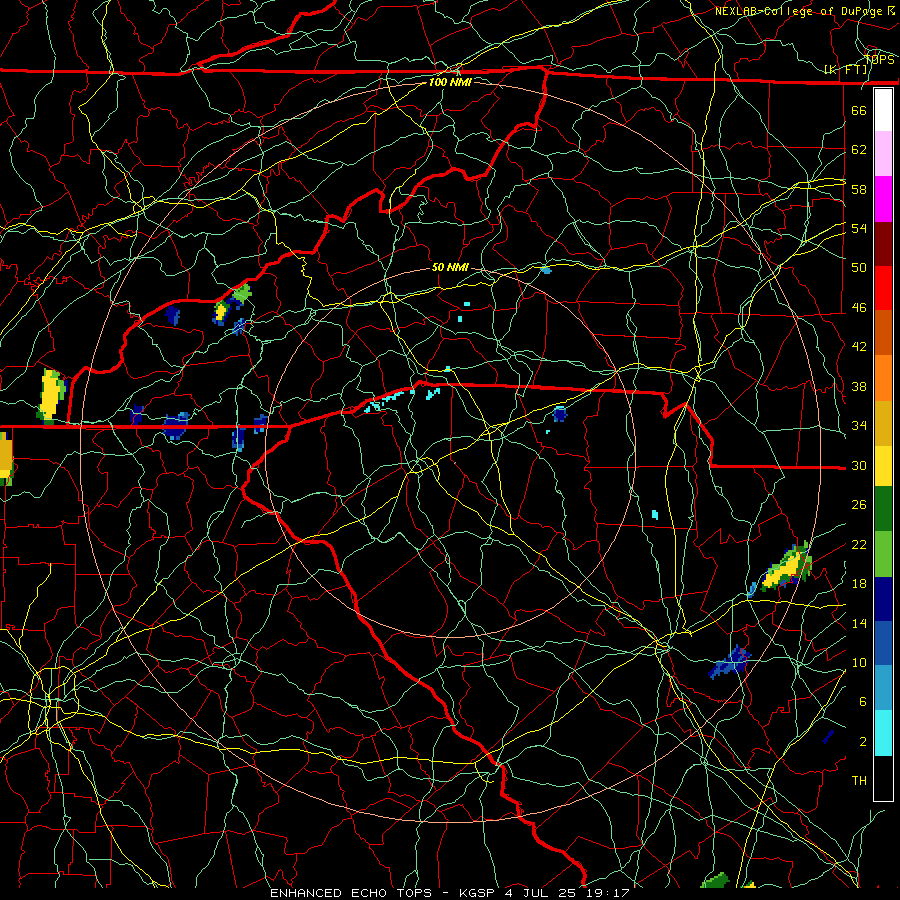Click the 'KGSP' radar site identifier

pos(479,893)
